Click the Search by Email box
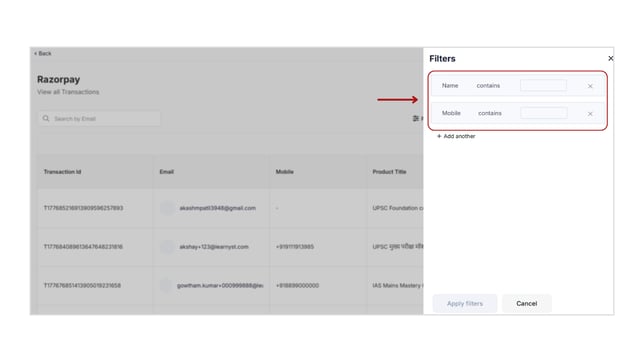Image resolution: width=644 pixels, height=362 pixels. pos(99,118)
